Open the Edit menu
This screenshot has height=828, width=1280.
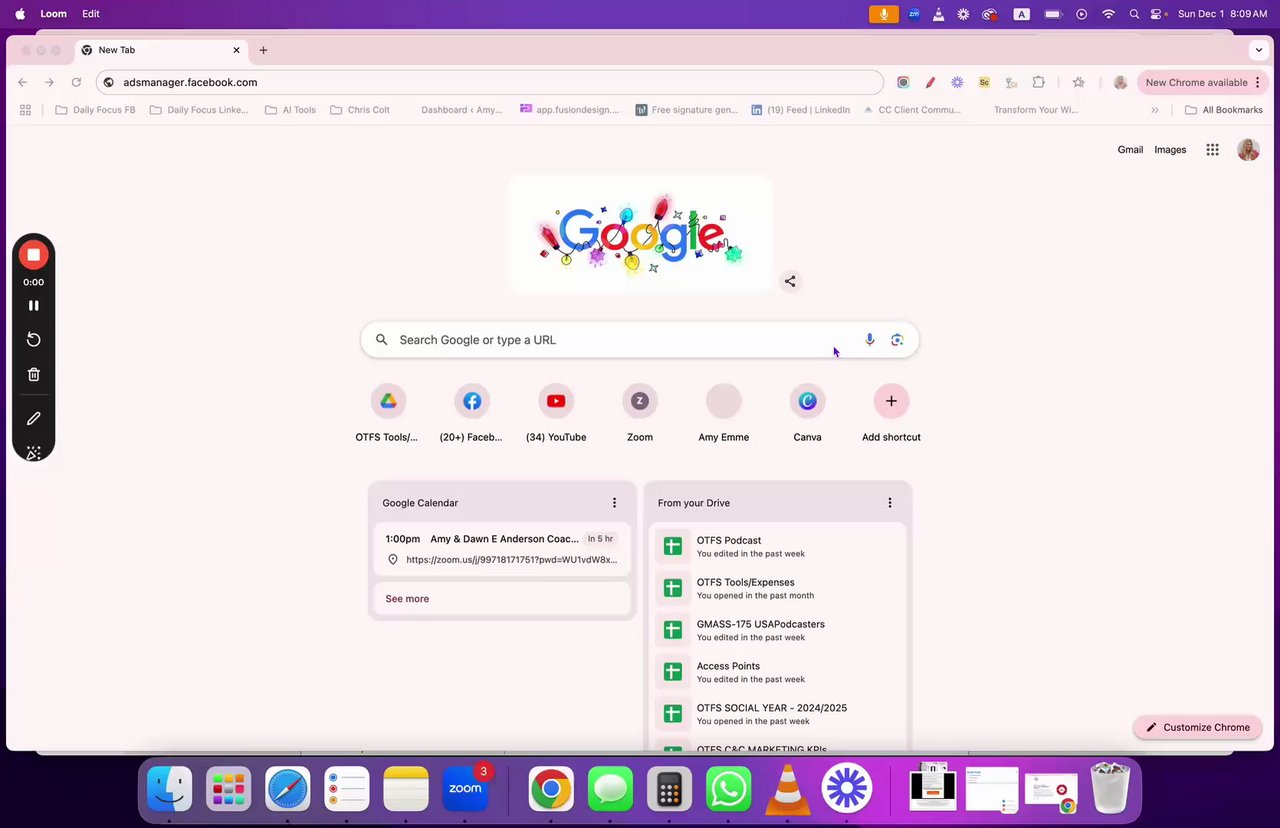pyautogui.click(x=91, y=14)
